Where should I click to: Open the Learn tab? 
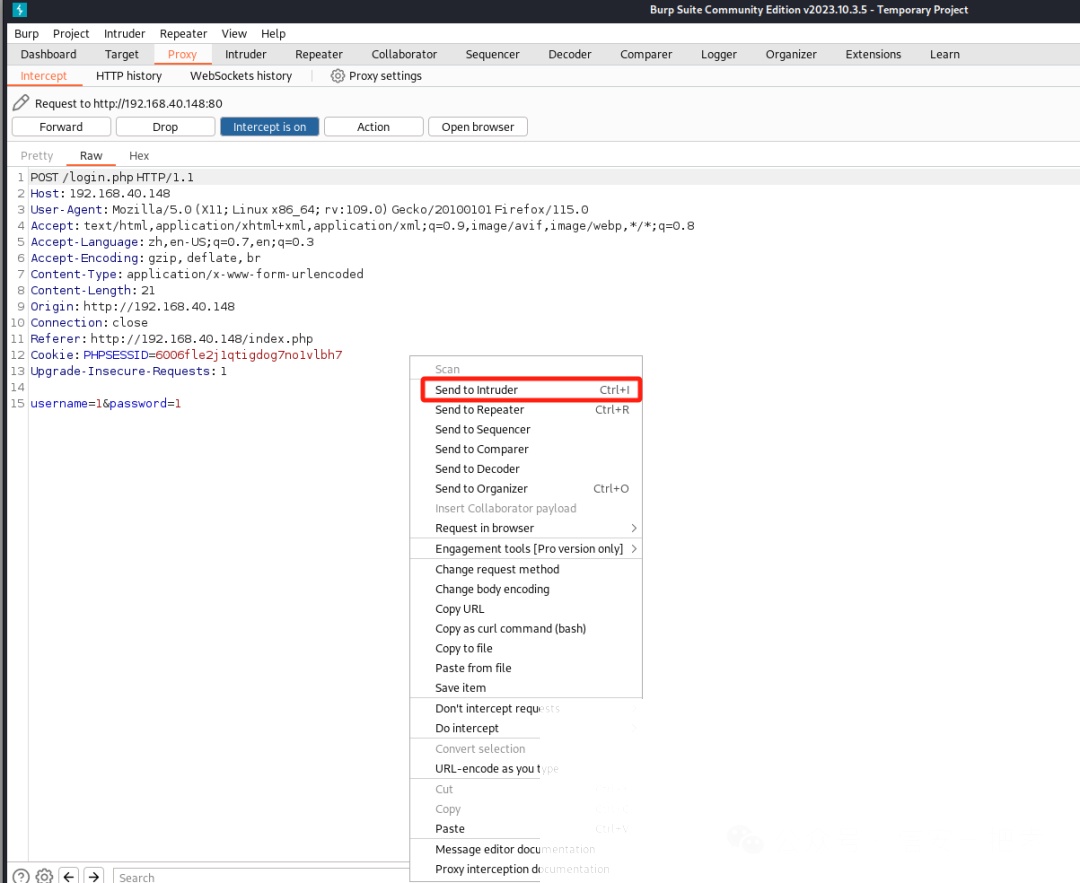point(945,54)
